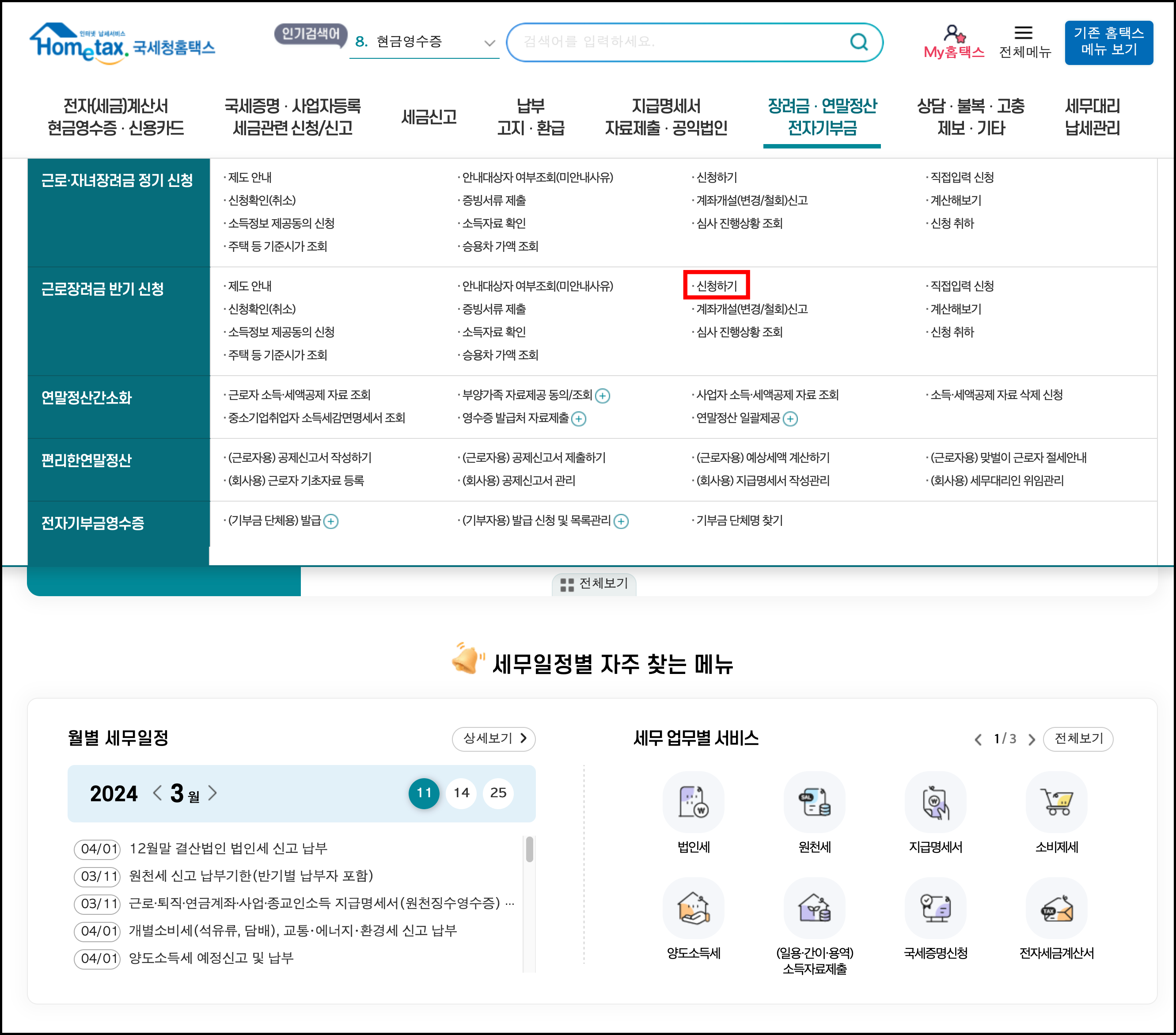Select date 11 in the calendar
Image resolution: width=1176 pixels, height=1035 pixels.
point(424,793)
